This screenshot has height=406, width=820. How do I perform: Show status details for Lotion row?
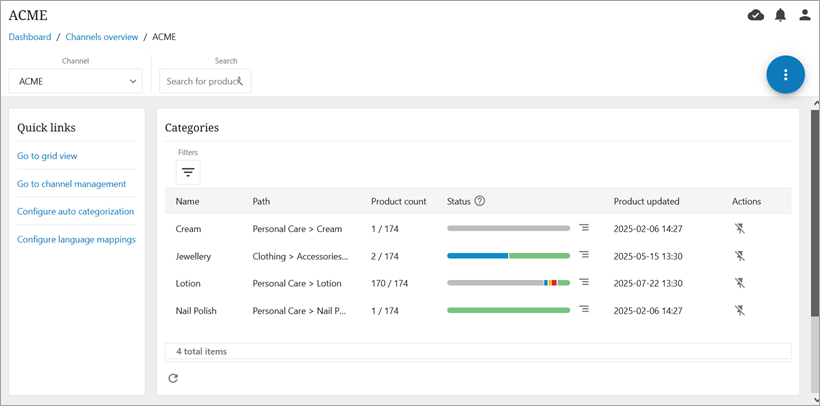coord(584,283)
